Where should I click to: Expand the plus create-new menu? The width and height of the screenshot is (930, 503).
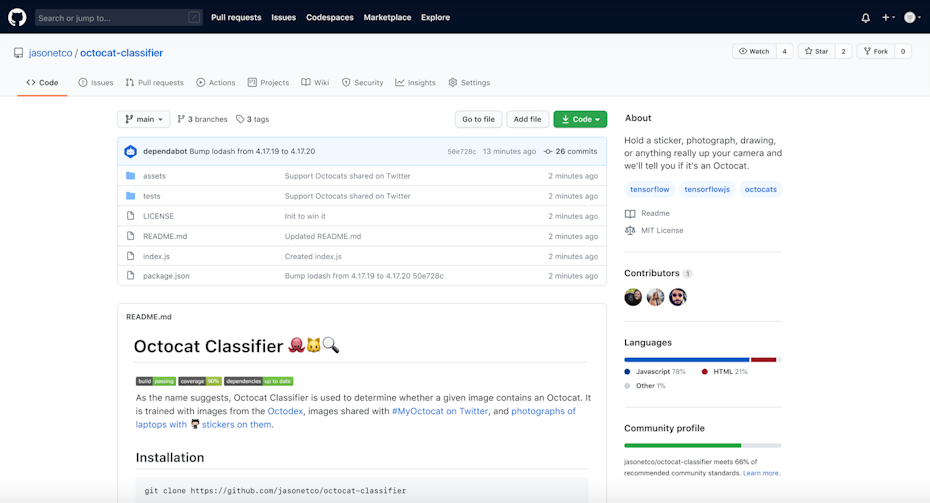click(887, 17)
